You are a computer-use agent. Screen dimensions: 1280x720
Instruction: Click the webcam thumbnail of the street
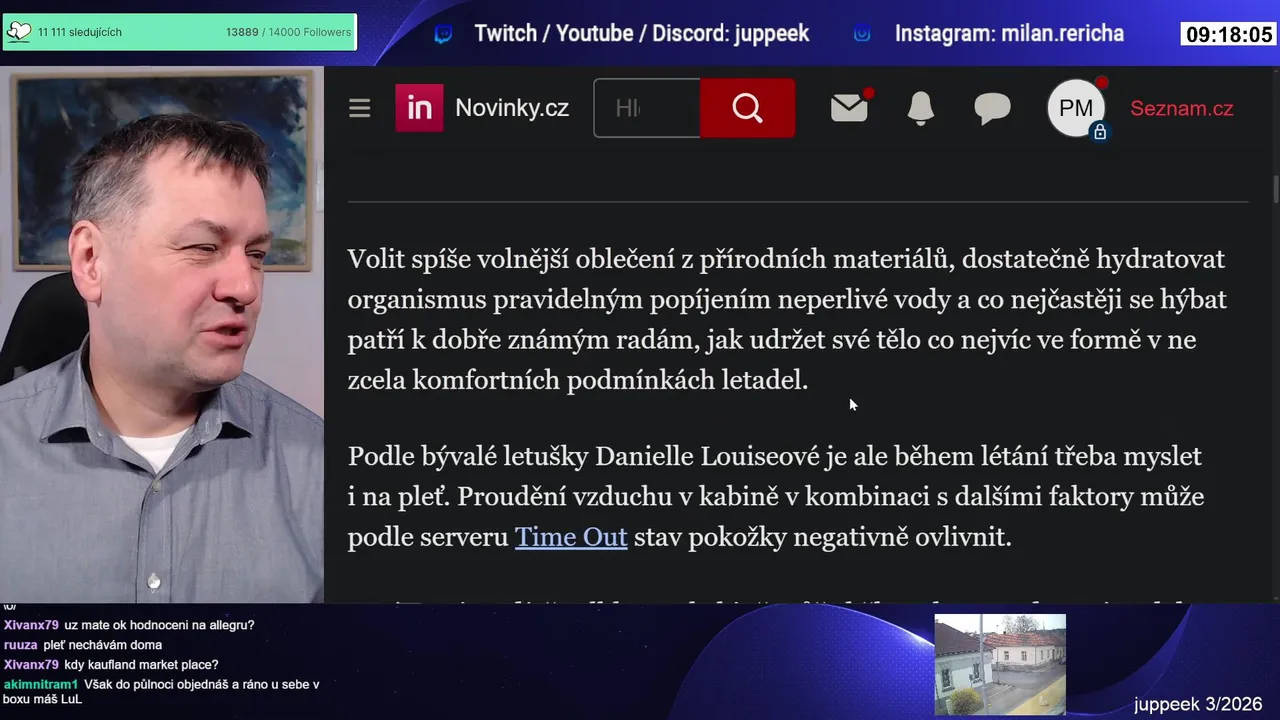[1000, 664]
